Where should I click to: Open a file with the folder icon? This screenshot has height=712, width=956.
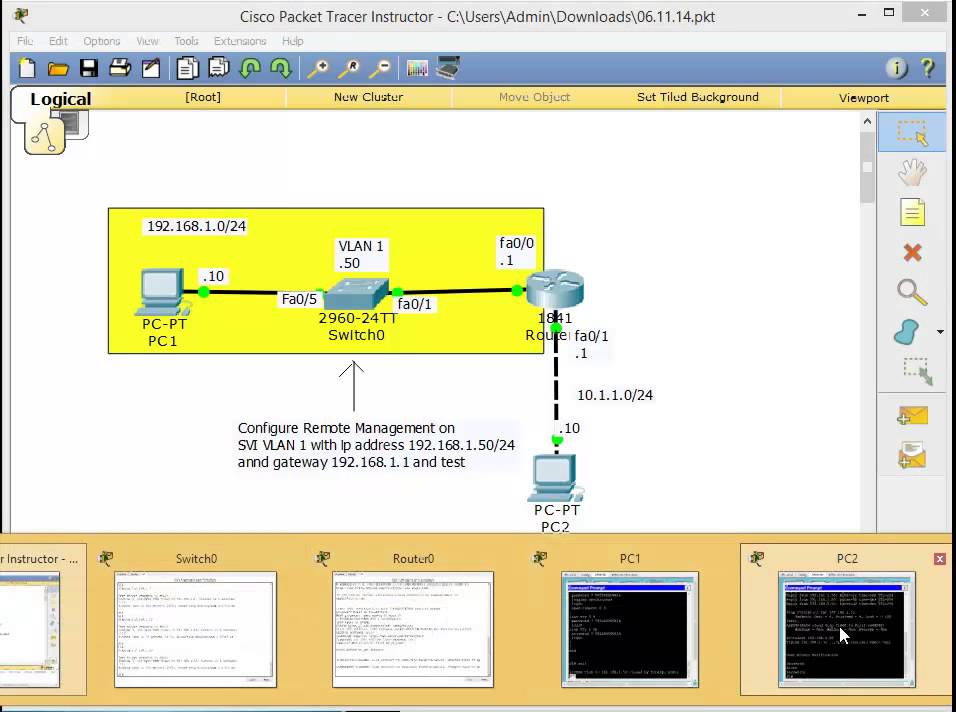[x=58, y=69]
